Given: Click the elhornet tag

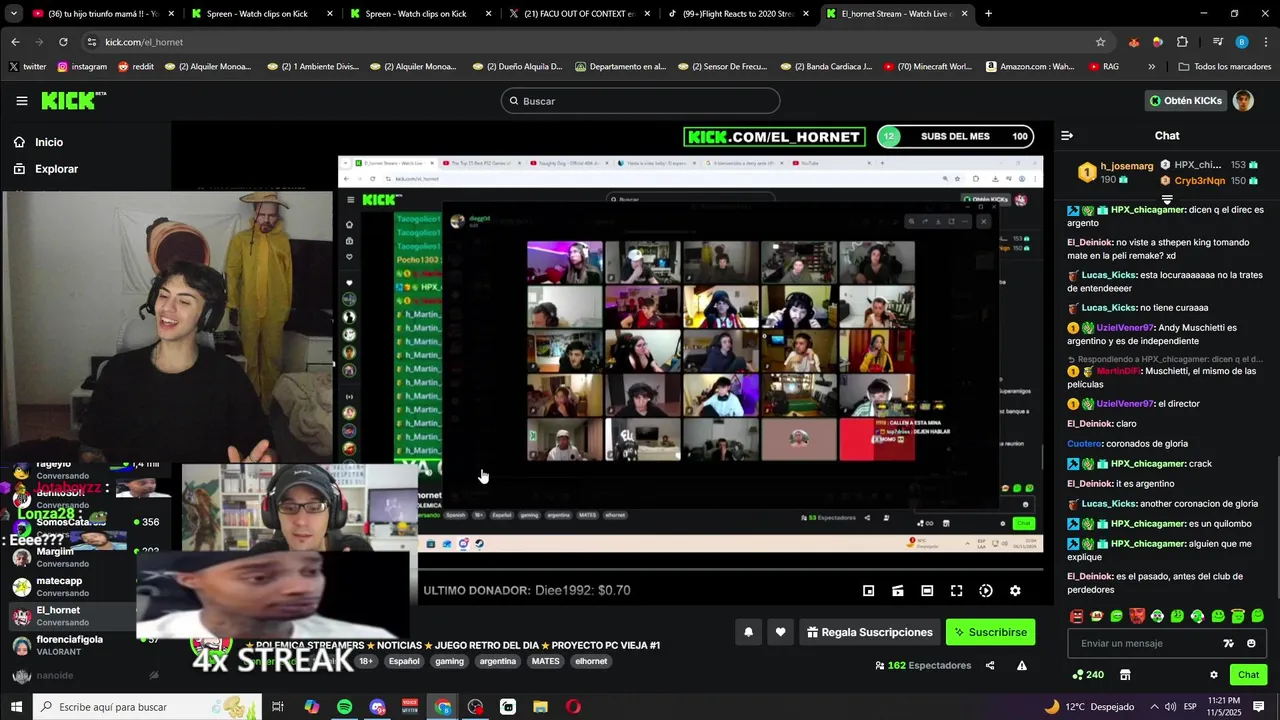Looking at the screenshot, I should [x=591, y=661].
